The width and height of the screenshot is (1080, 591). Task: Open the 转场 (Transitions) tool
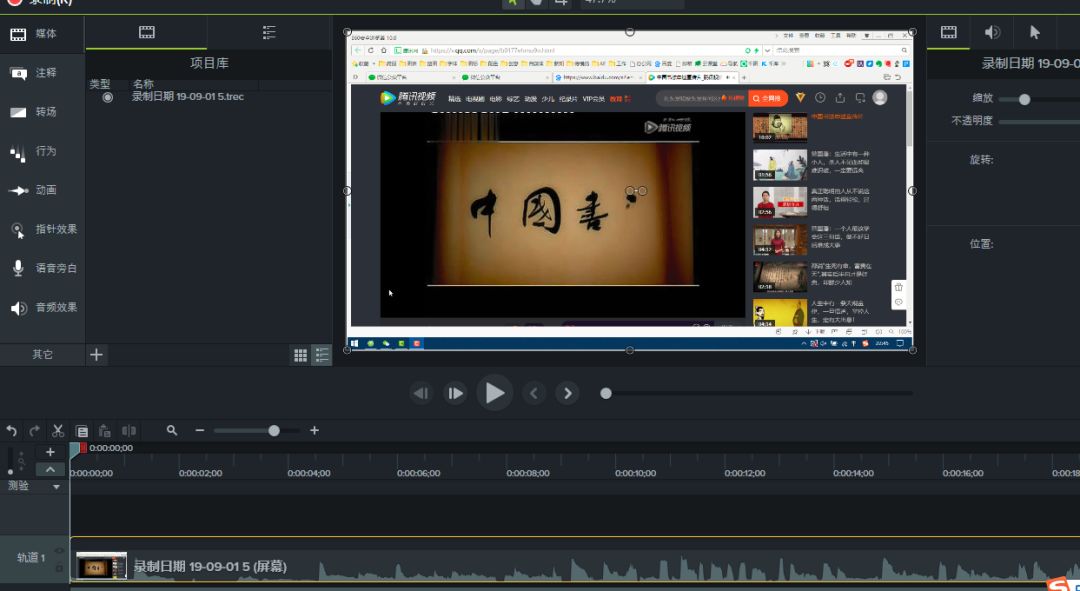coord(33,112)
